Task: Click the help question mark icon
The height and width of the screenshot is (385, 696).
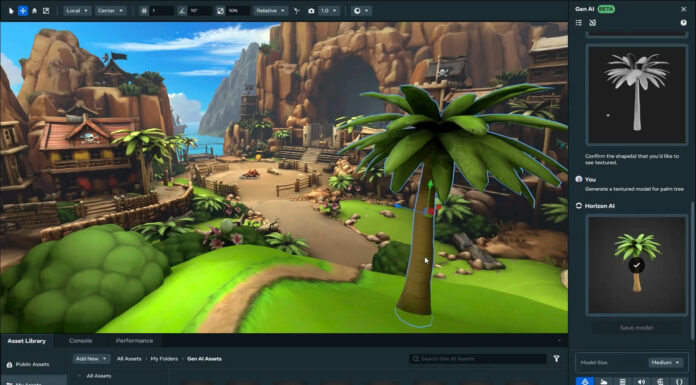Action: coord(684,23)
